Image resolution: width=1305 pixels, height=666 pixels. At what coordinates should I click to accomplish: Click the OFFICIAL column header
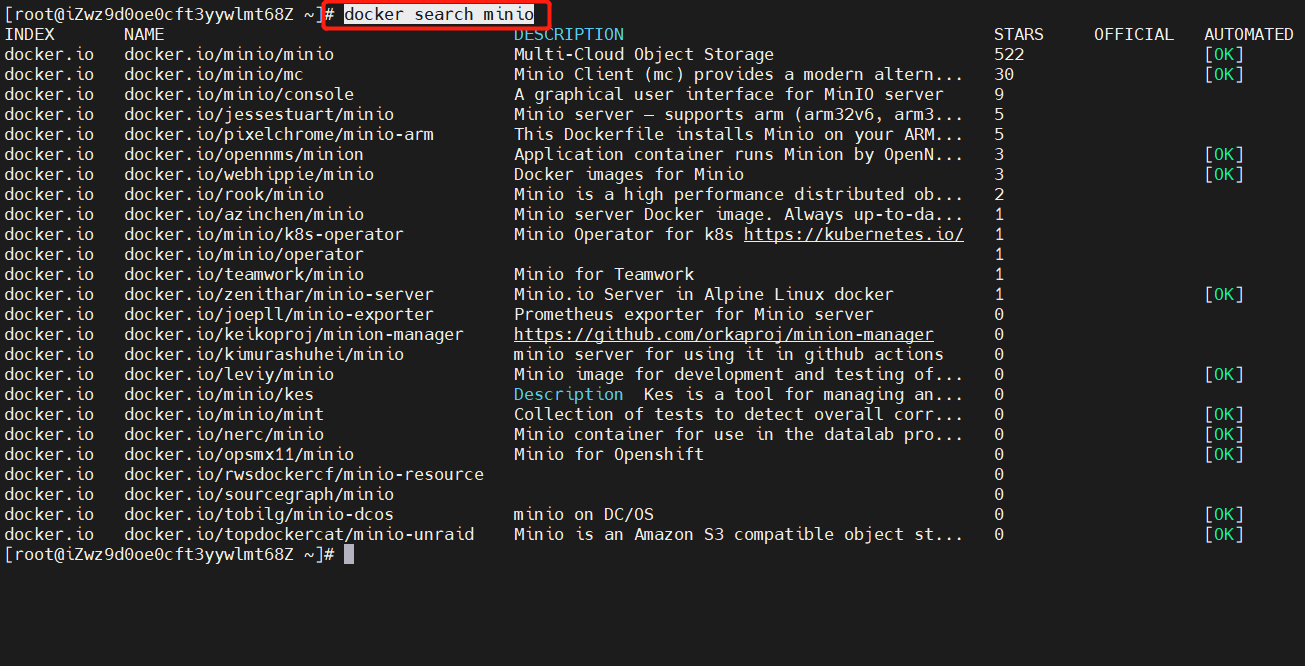click(x=1134, y=34)
